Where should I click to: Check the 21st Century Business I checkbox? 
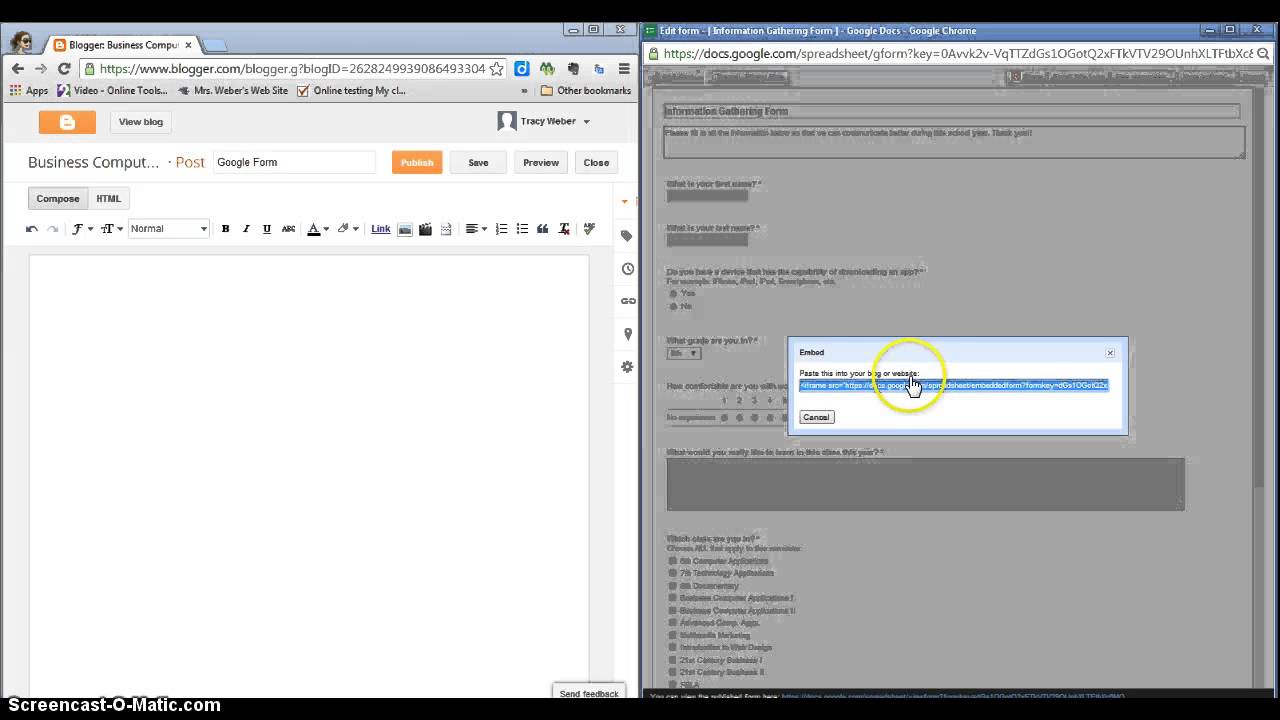click(673, 660)
